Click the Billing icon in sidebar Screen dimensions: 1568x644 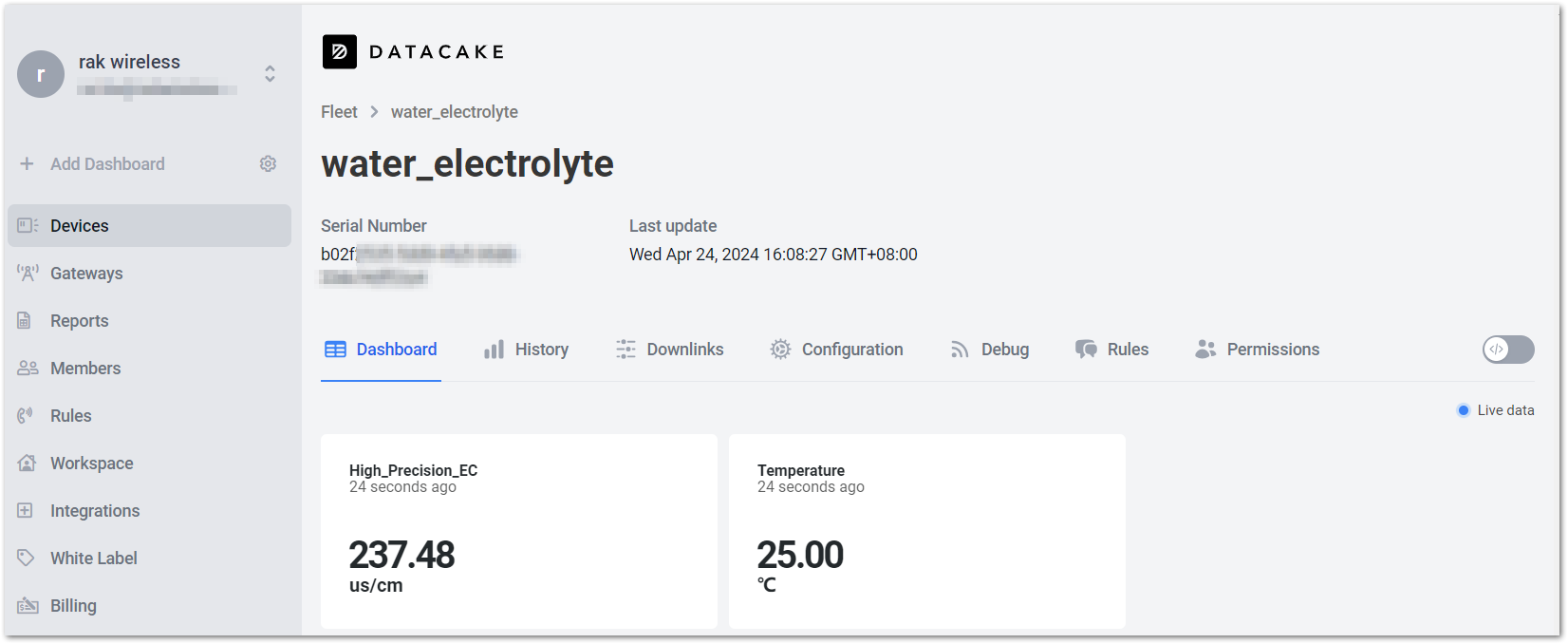[x=28, y=606]
